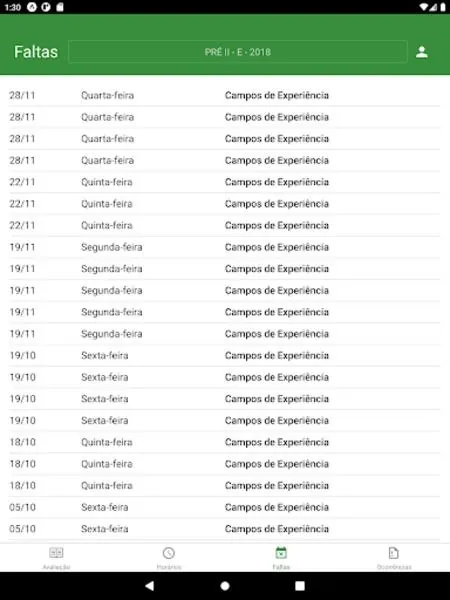Open the first 19/10 Sexta-feira absence
Image resolution: width=450 pixels, height=600 pixels.
point(224,355)
